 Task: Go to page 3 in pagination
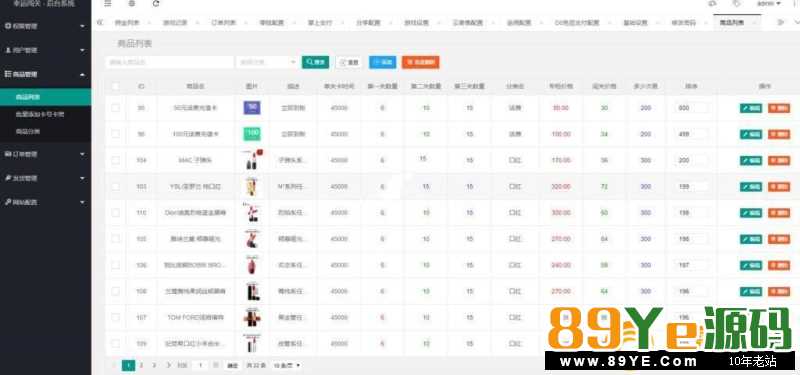click(154, 365)
